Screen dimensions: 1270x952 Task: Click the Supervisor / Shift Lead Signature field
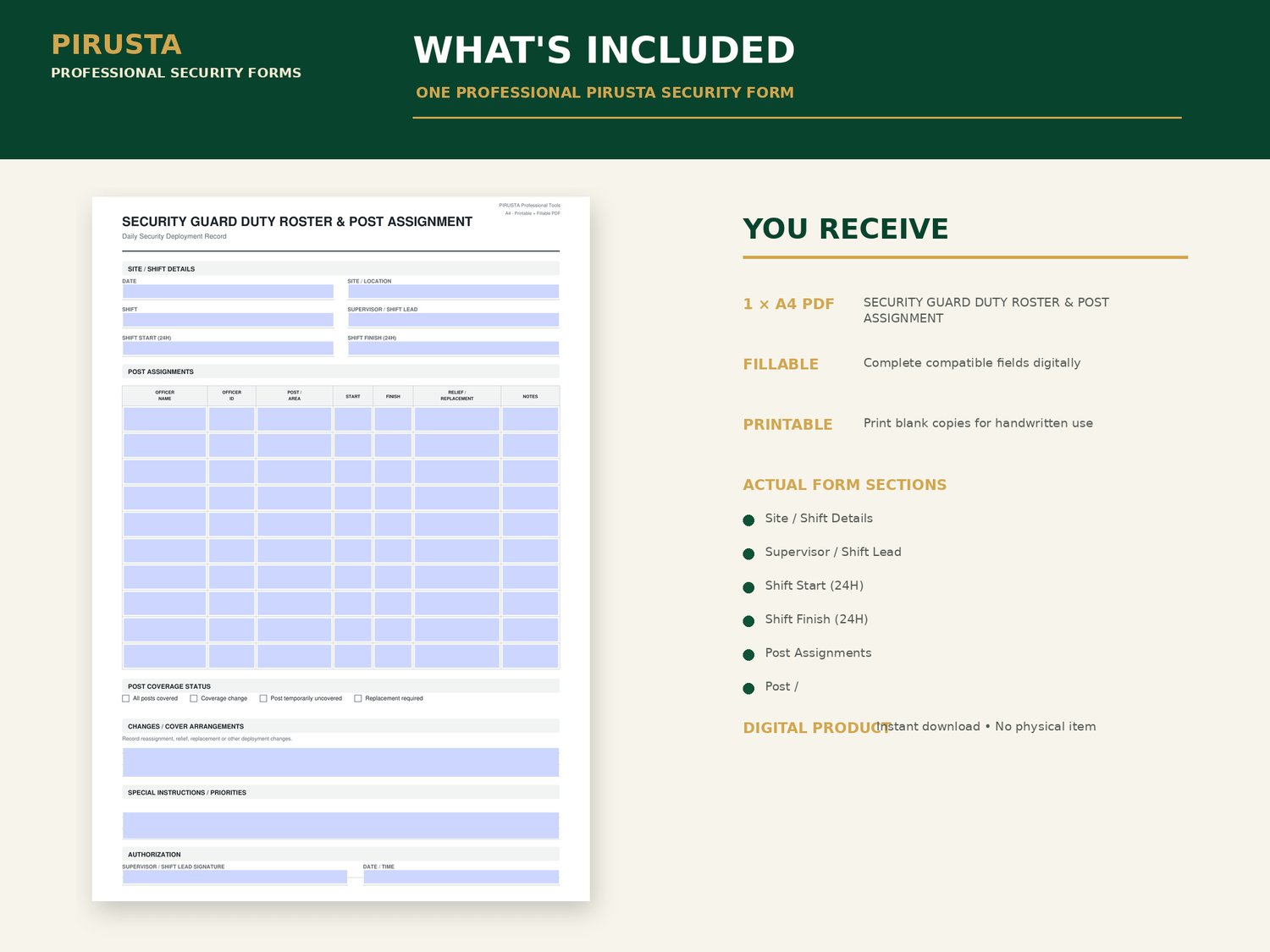tap(235, 878)
